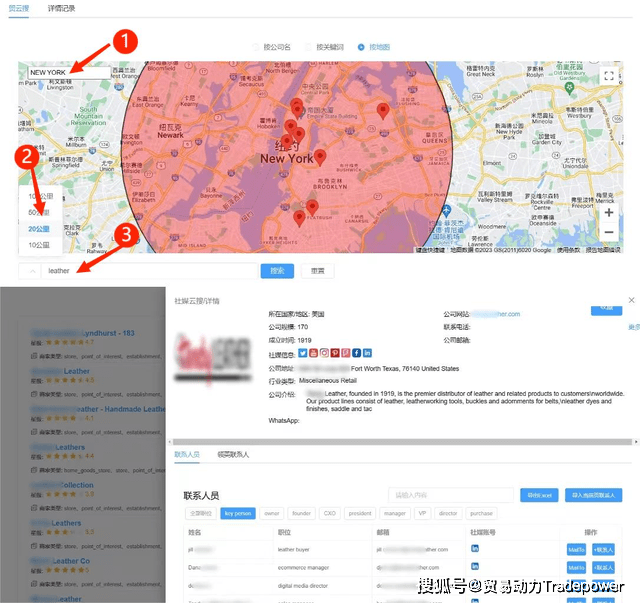
Task: Click the map pin at Empire State Building
Action: click(x=298, y=110)
